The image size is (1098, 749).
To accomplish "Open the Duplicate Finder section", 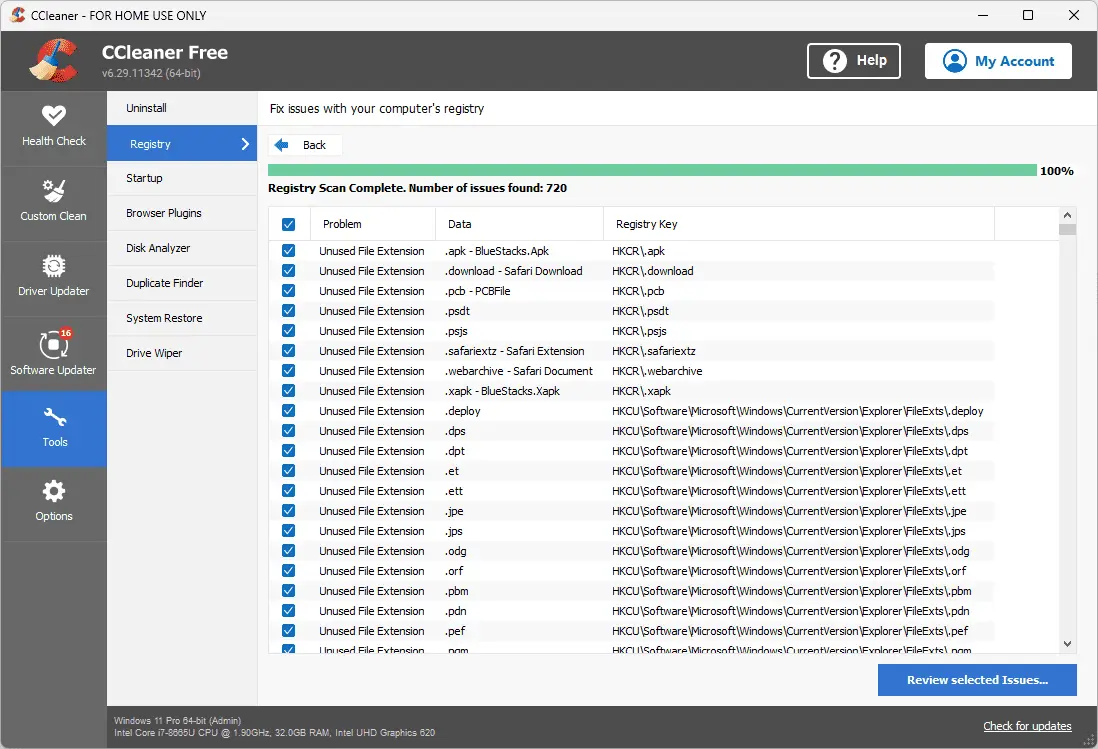I will [162, 283].
